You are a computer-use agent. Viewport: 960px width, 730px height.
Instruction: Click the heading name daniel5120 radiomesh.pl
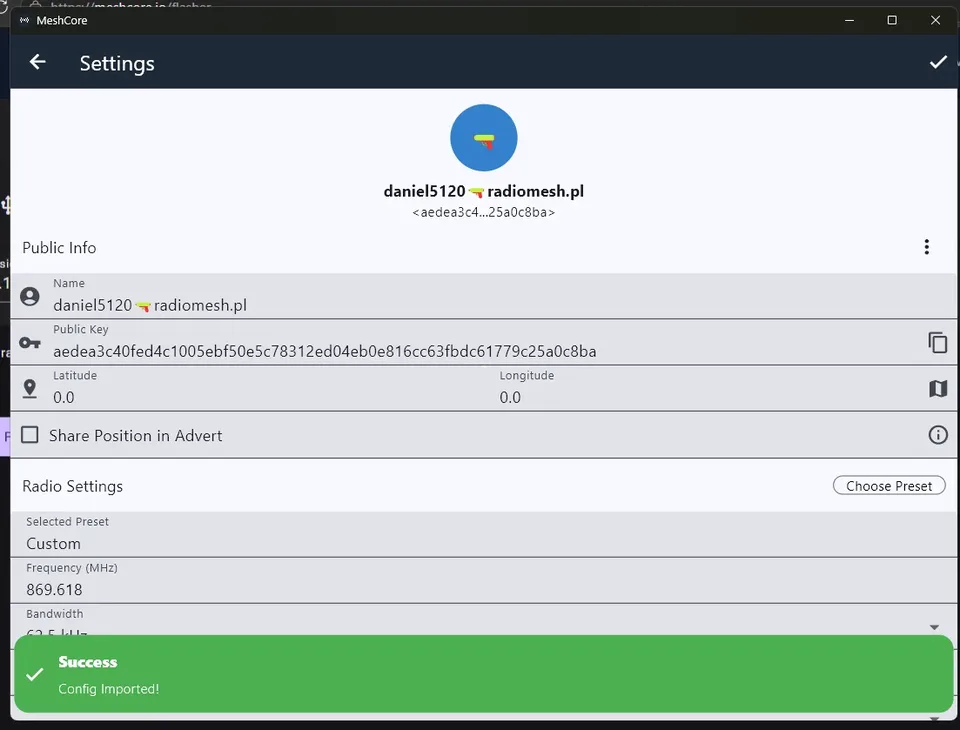coord(484,192)
